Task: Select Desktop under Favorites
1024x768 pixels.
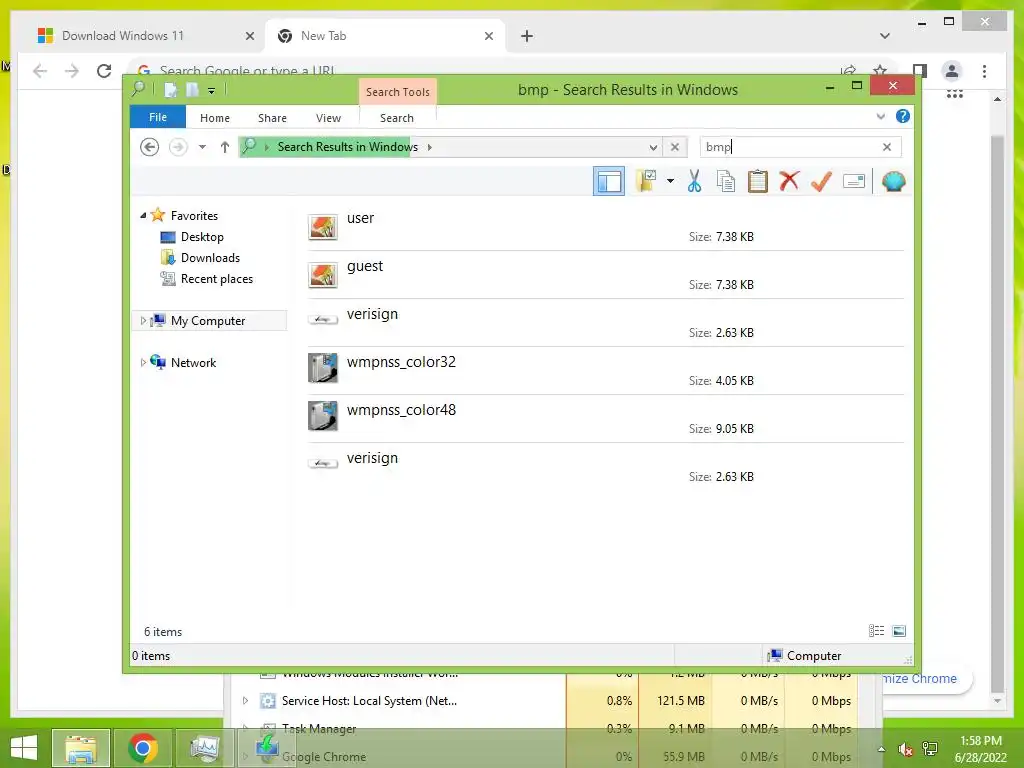Action: click(x=202, y=236)
